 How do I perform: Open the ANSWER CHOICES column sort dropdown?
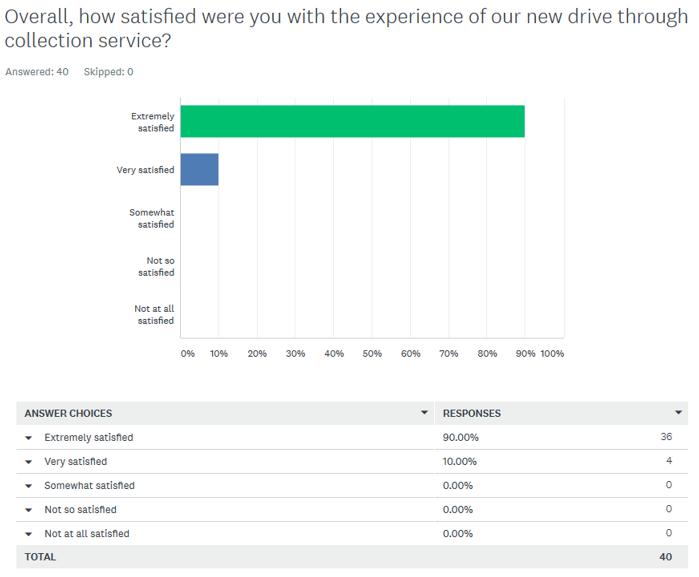(x=426, y=413)
